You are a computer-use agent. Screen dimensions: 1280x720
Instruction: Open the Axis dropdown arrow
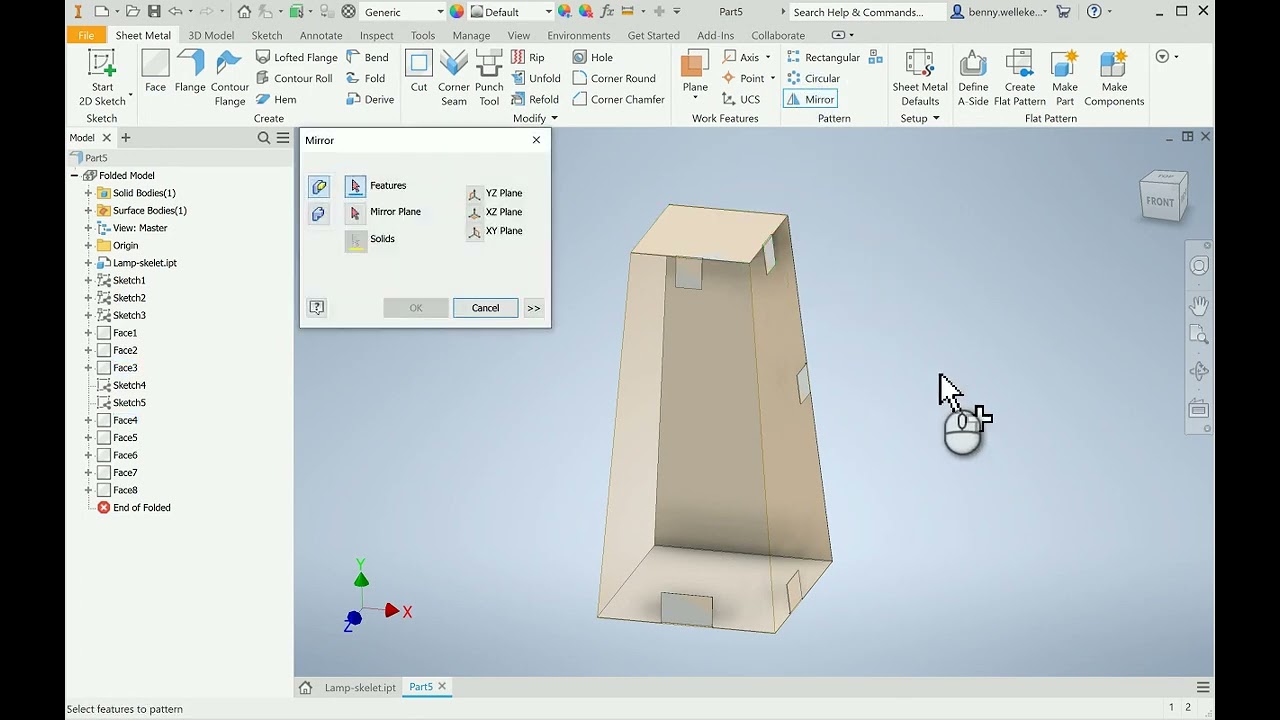click(768, 57)
